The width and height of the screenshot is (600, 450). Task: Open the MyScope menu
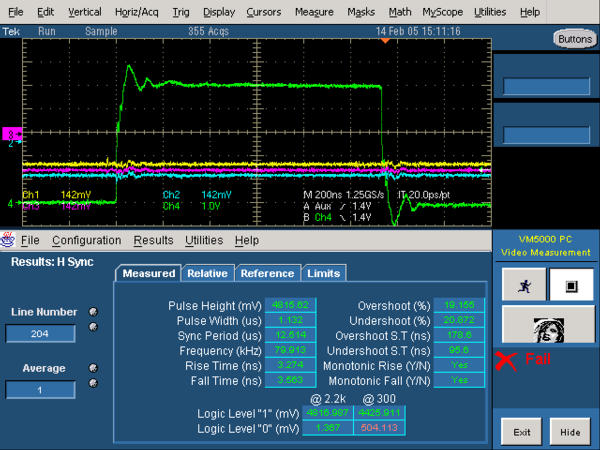click(x=443, y=12)
